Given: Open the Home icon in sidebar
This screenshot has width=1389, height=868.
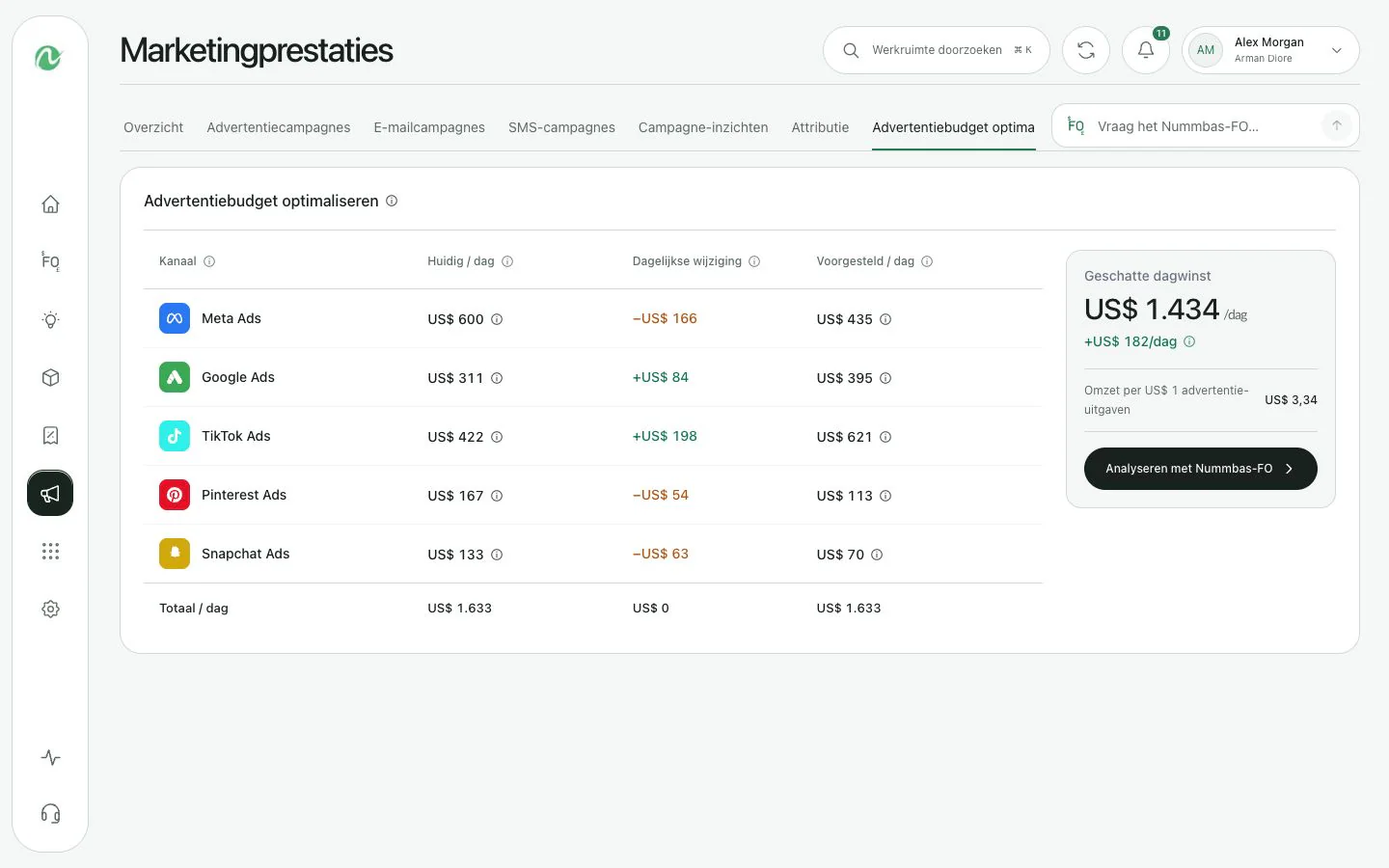Looking at the screenshot, I should tap(50, 204).
